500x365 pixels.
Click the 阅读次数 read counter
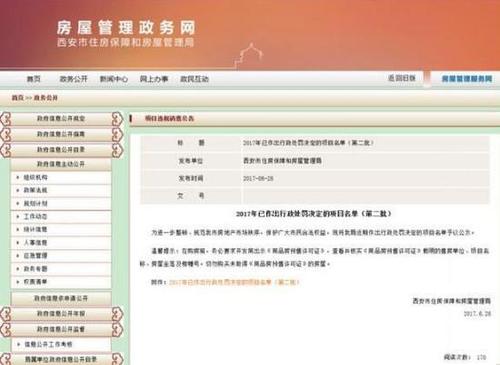[465, 357]
